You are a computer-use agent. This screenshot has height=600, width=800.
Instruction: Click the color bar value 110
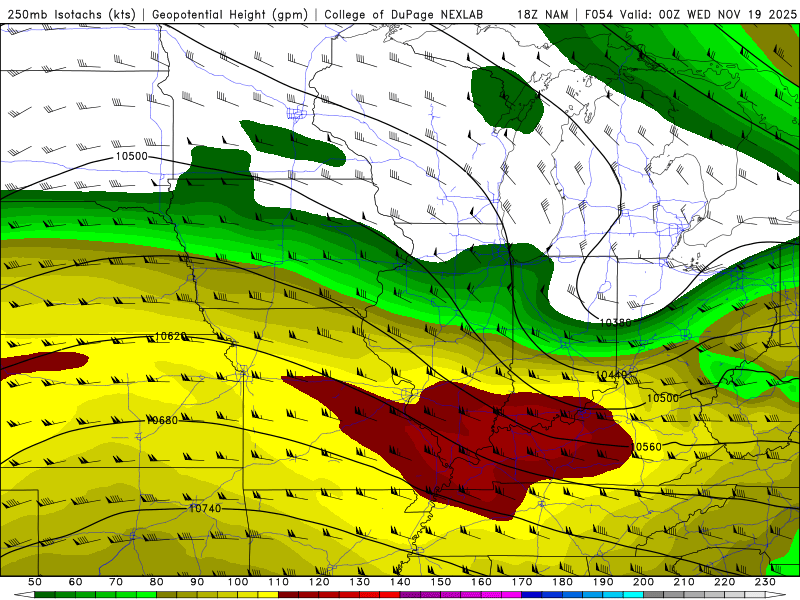tap(279, 582)
